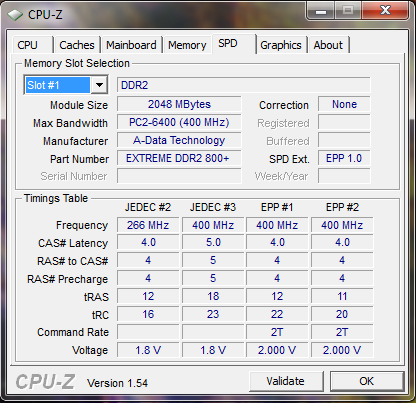The width and height of the screenshot is (416, 403).
Task: Click JEDEC #2 tRAS value 12
Action: click(x=148, y=296)
